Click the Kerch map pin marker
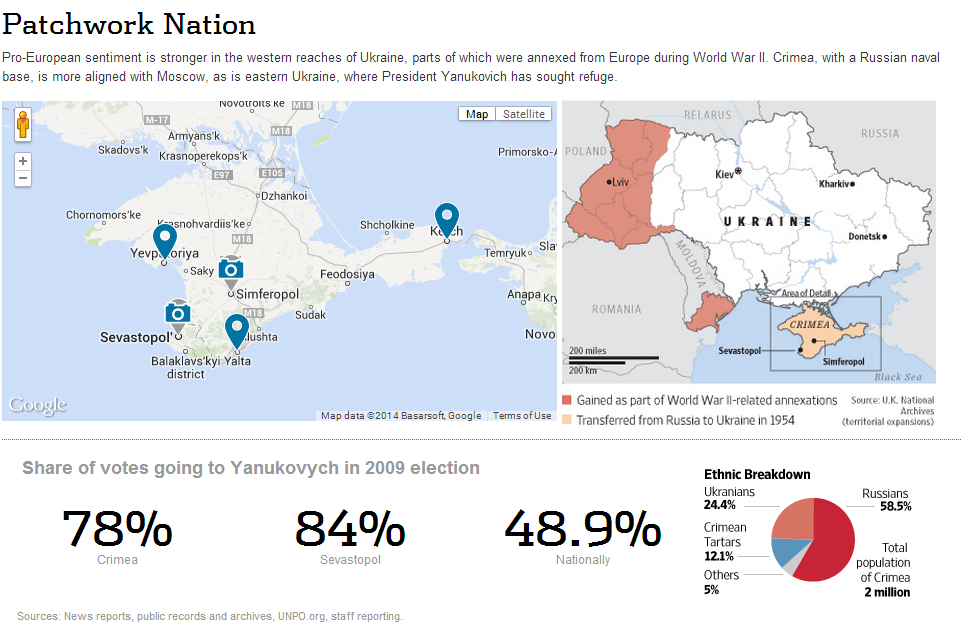976x631 pixels. pyautogui.click(x=446, y=218)
